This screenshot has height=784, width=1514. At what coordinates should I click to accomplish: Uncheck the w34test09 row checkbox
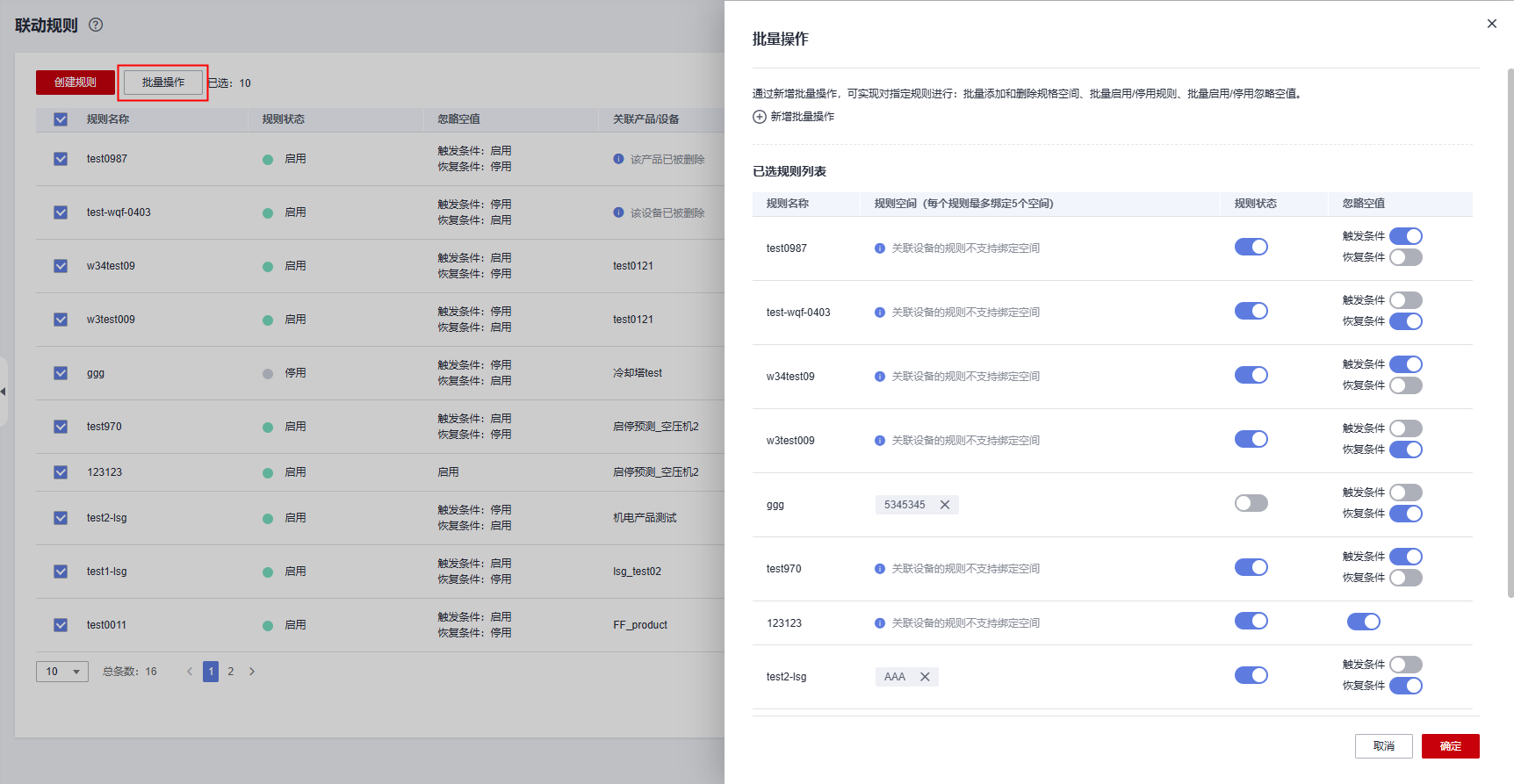tap(61, 266)
